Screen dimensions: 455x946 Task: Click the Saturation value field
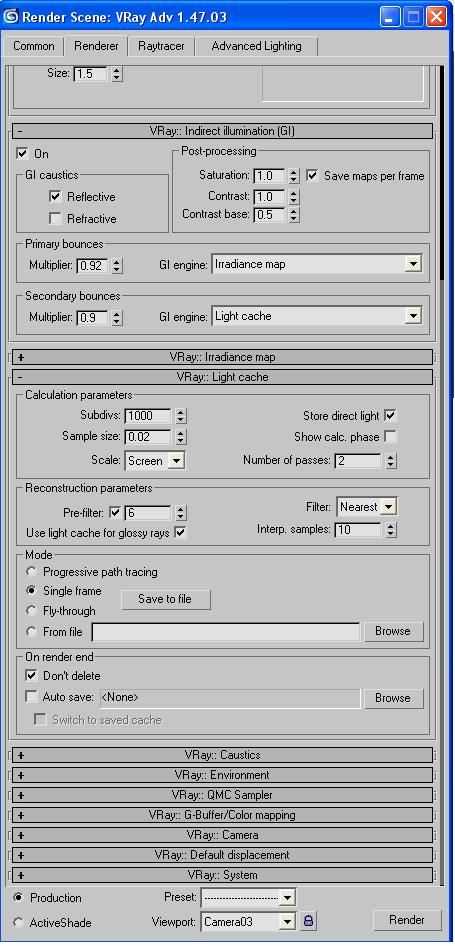point(270,176)
